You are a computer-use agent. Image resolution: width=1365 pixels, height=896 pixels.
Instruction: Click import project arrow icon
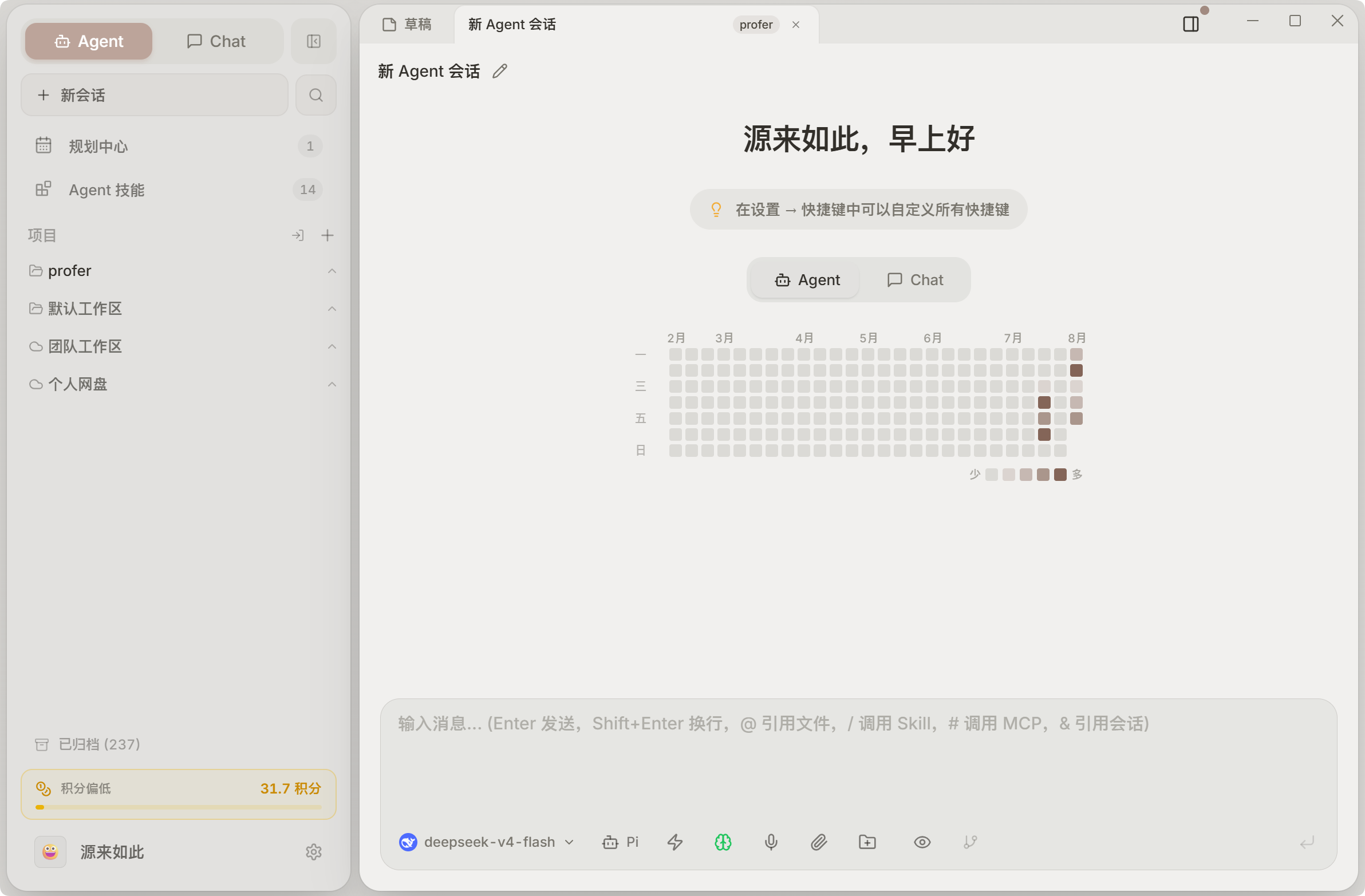pyautogui.click(x=298, y=235)
